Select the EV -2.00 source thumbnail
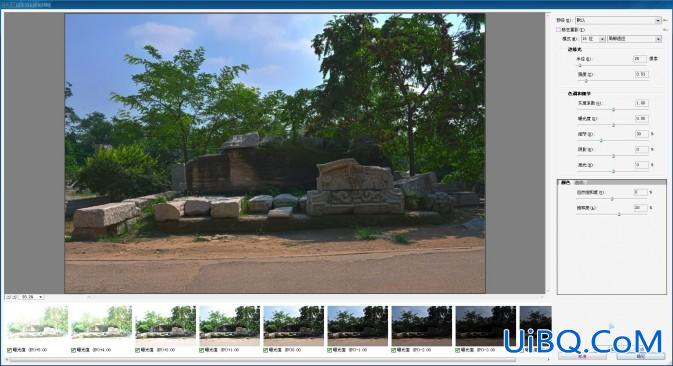The image size is (673, 366). pyautogui.click(x=421, y=326)
